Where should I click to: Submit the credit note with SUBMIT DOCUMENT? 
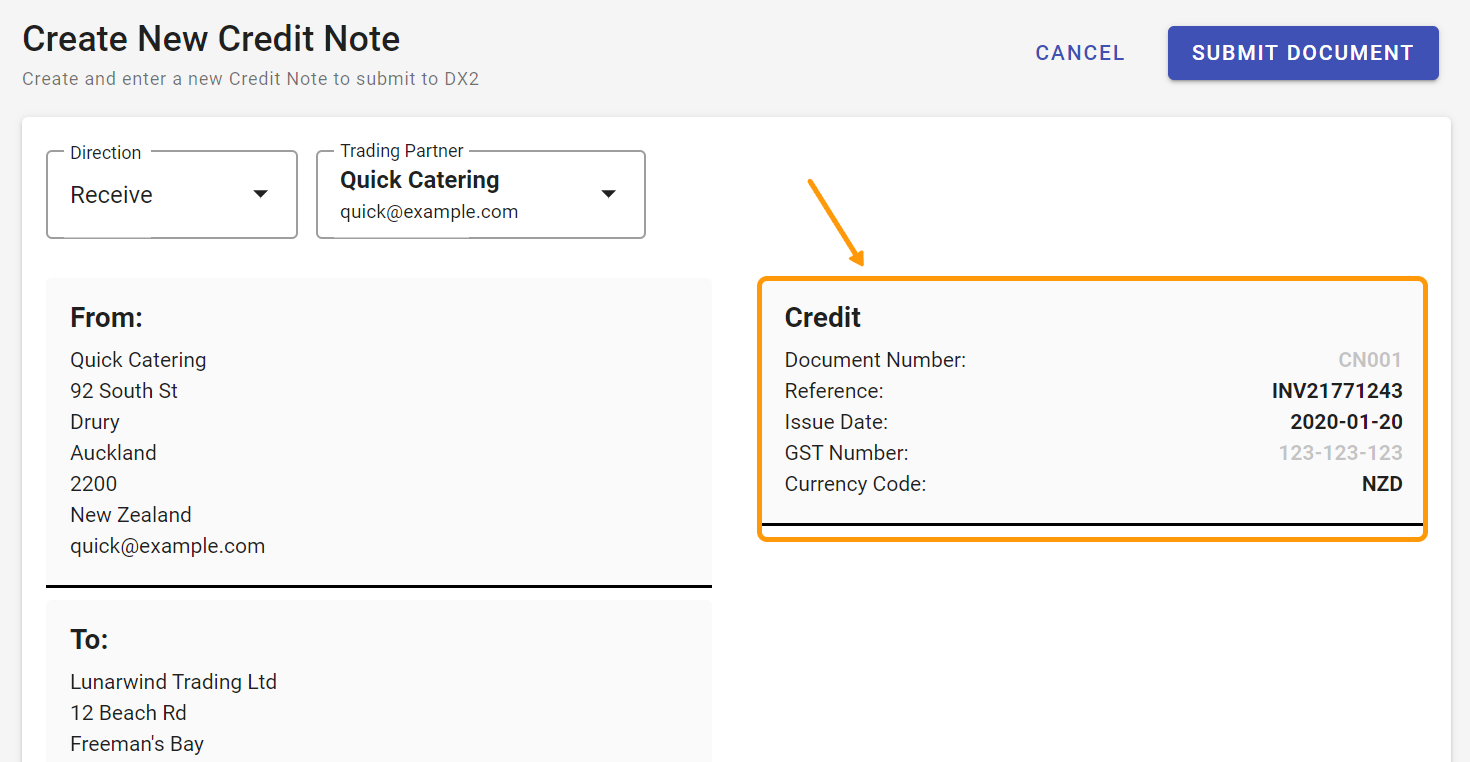pyautogui.click(x=1302, y=52)
